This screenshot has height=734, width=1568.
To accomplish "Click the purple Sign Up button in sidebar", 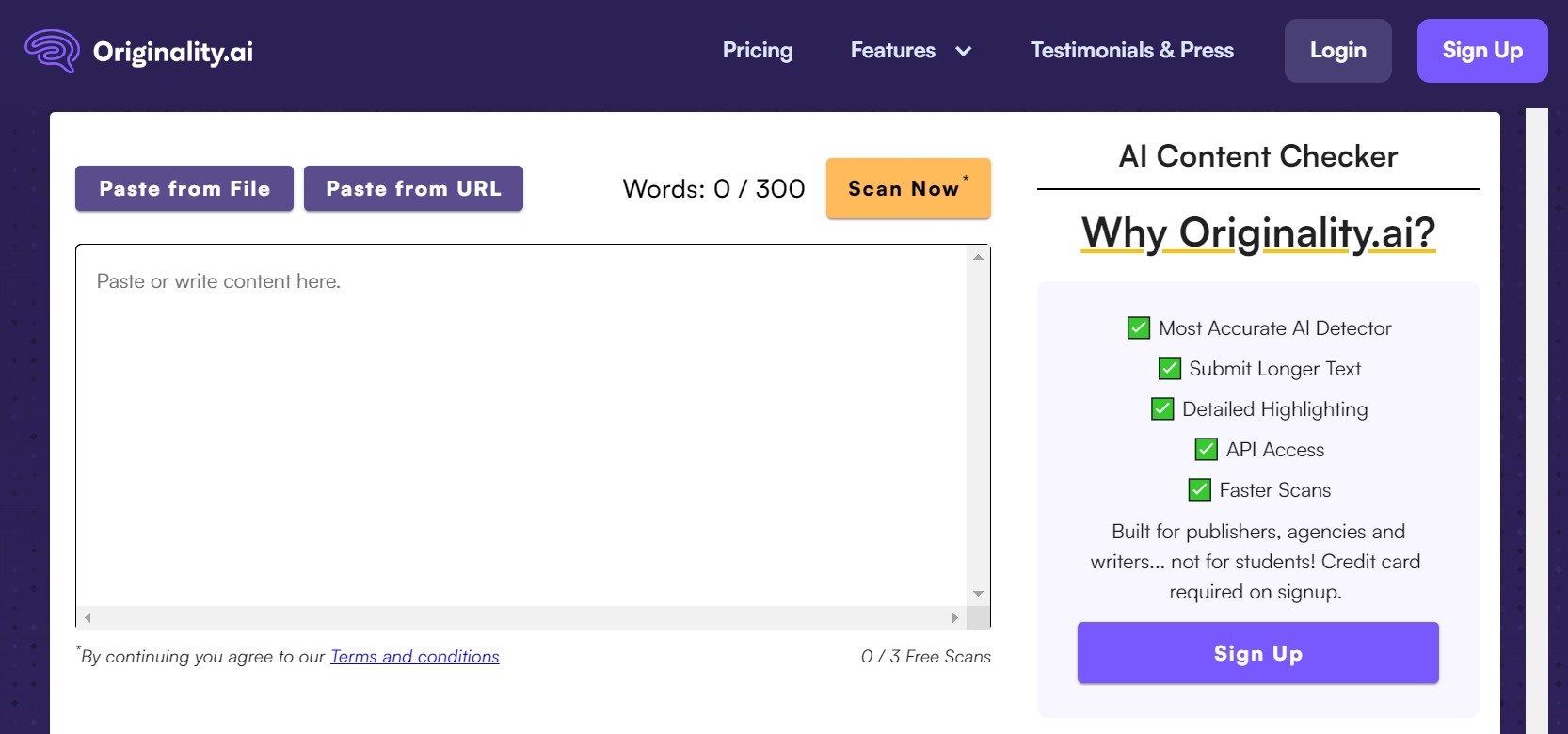I will click(x=1258, y=653).
